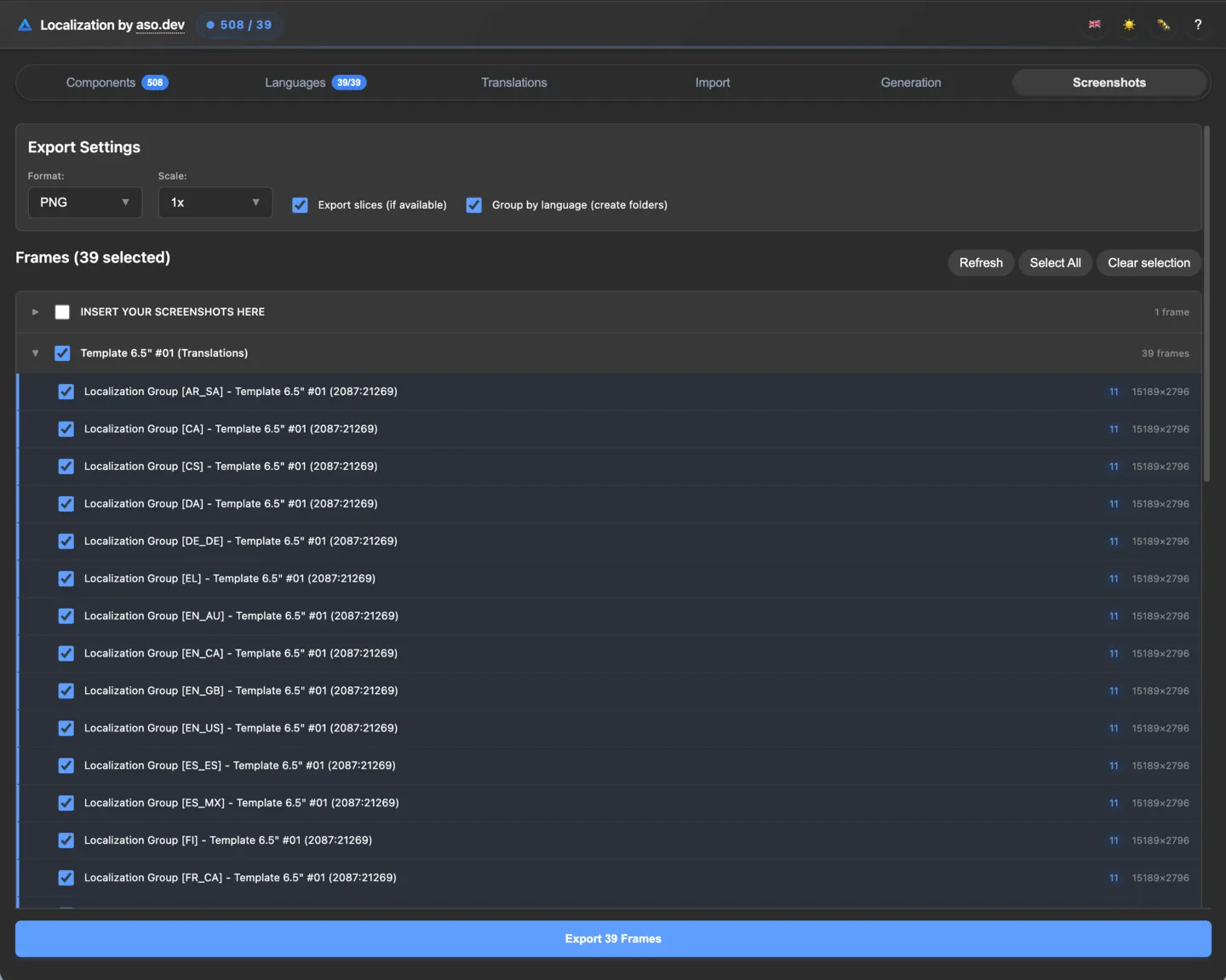This screenshot has height=980, width=1226.
Task: Click the blue 11 badge on AR_SA row
Action: [x=1113, y=392]
